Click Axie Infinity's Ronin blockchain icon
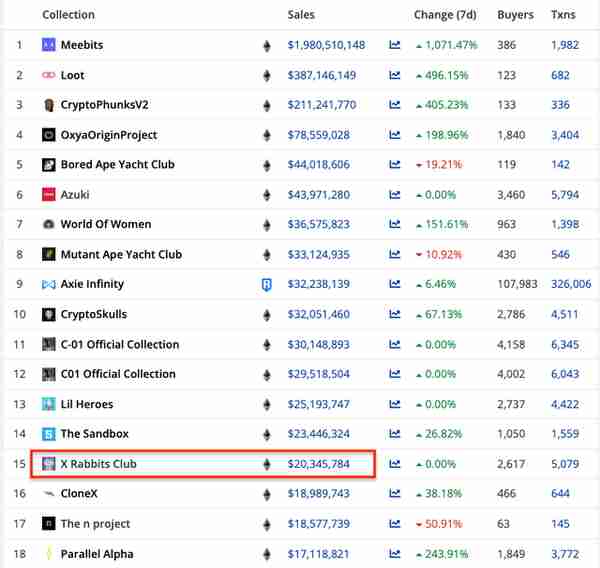The height and width of the screenshot is (568, 600). tap(267, 285)
